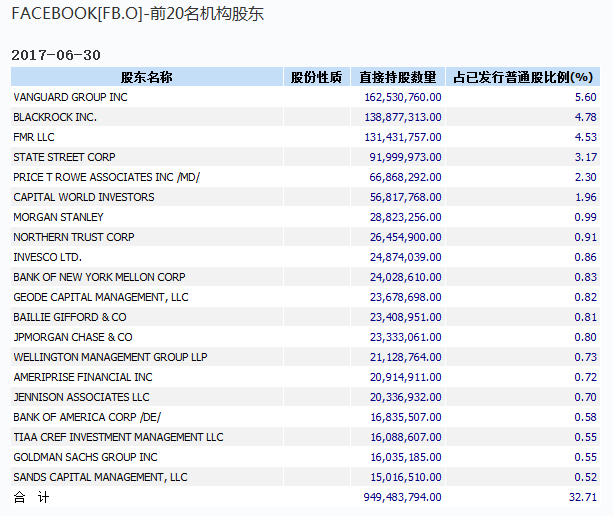This screenshot has width=613, height=516.
Task: Select share count 16,835,507.00
Action: [x=406, y=417]
